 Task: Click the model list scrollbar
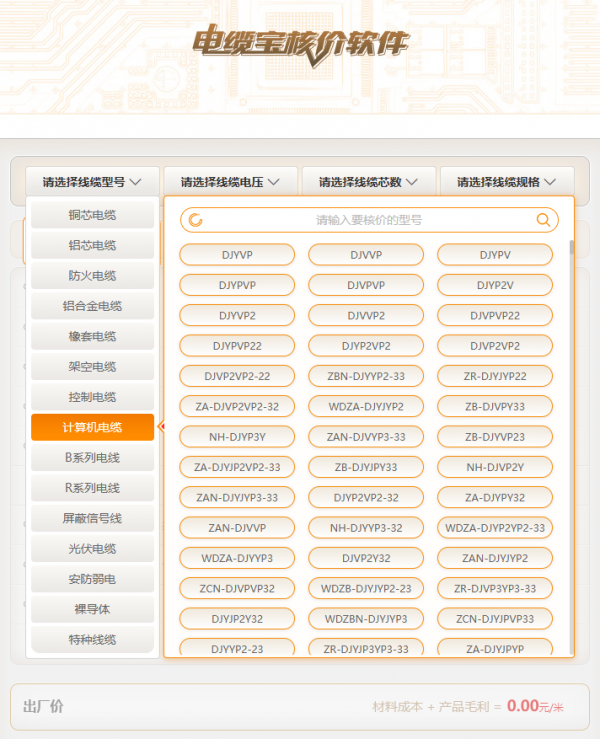571,400
